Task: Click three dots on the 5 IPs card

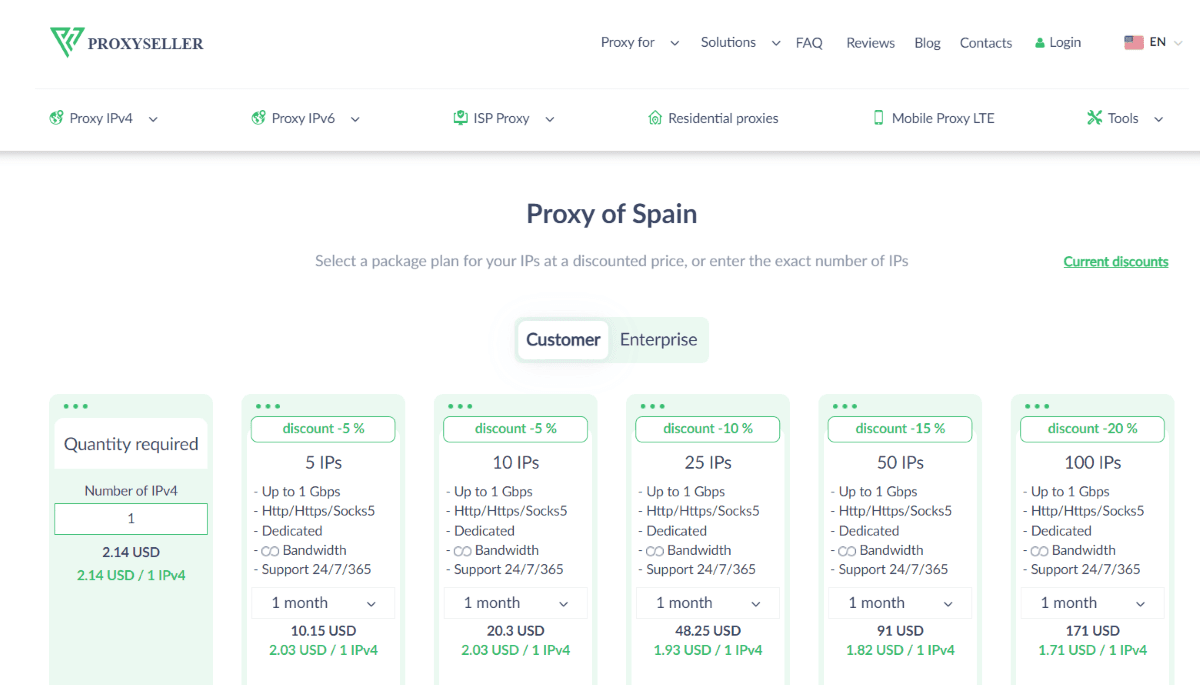Action: (268, 406)
